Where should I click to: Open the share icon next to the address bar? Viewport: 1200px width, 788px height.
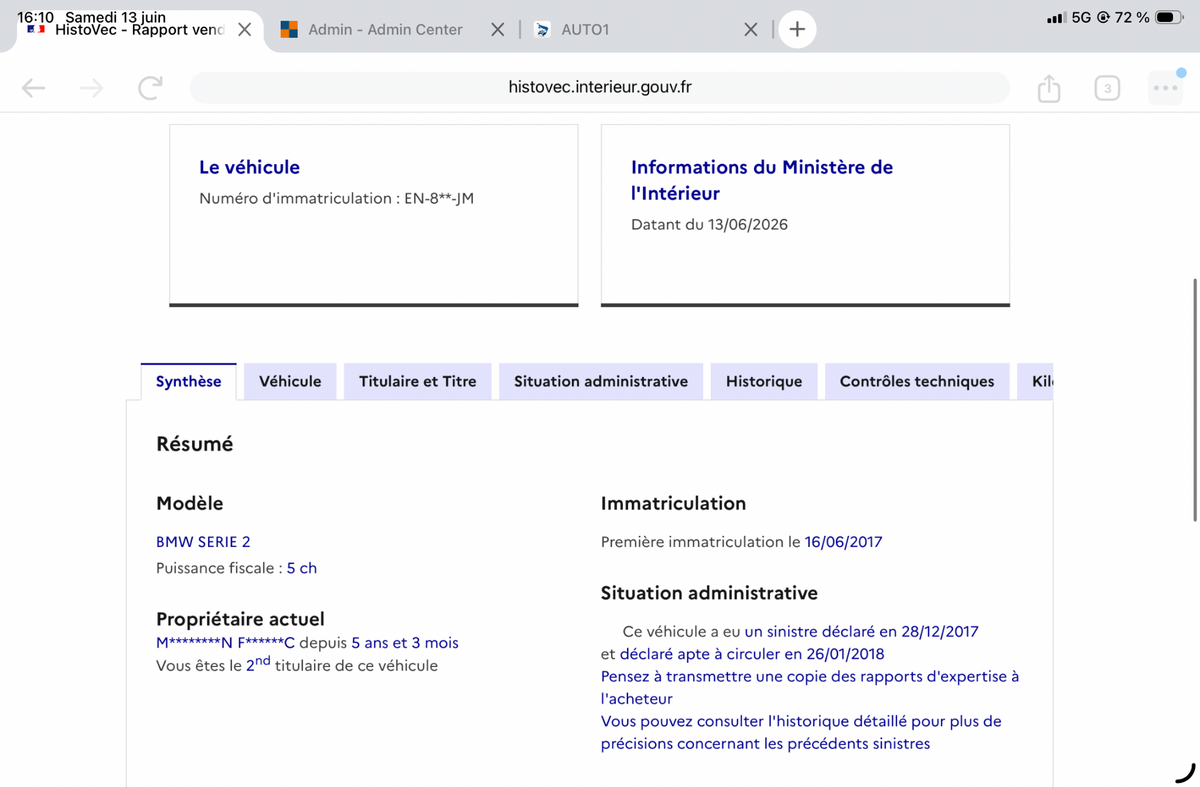[x=1048, y=89]
